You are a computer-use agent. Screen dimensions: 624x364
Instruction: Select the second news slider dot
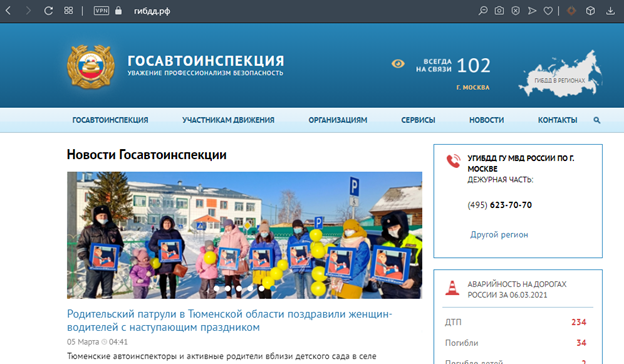tap(227, 288)
